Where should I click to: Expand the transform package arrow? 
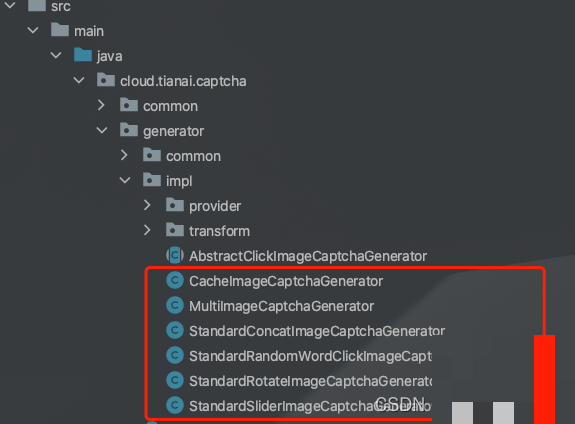click(x=147, y=230)
